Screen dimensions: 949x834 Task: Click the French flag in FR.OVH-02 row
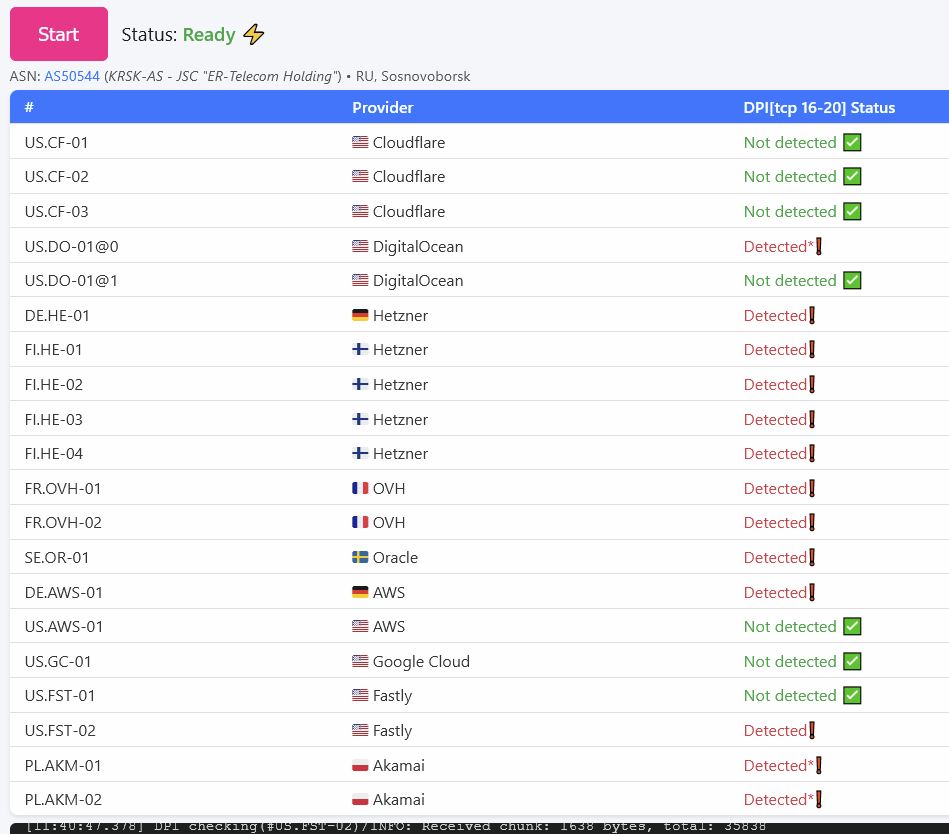tap(360, 522)
